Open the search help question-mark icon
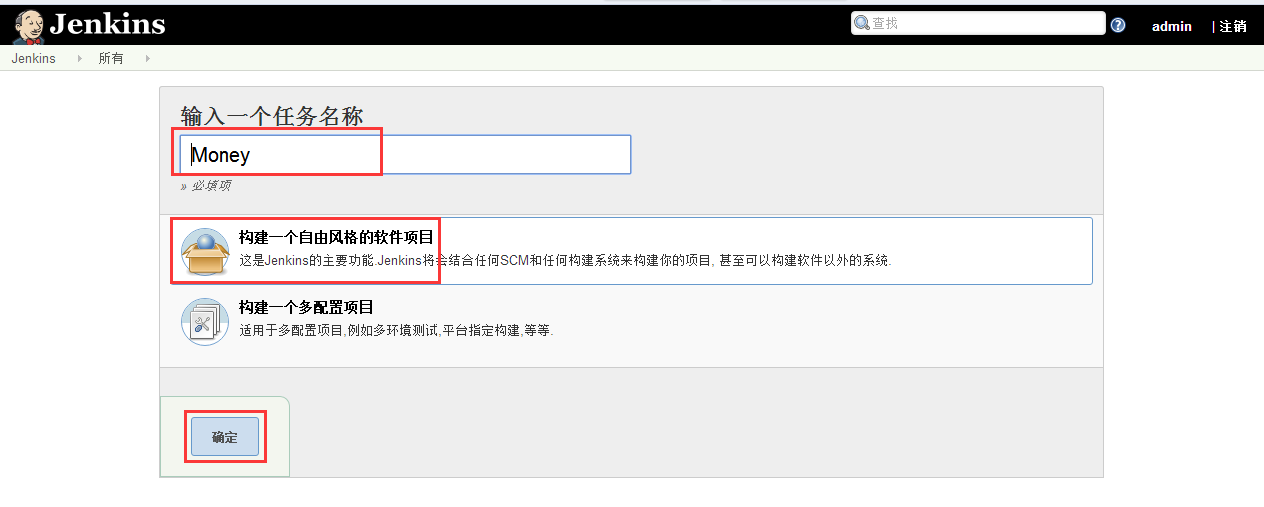The height and width of the screenshot is (507, 1264). (1118, 26)
